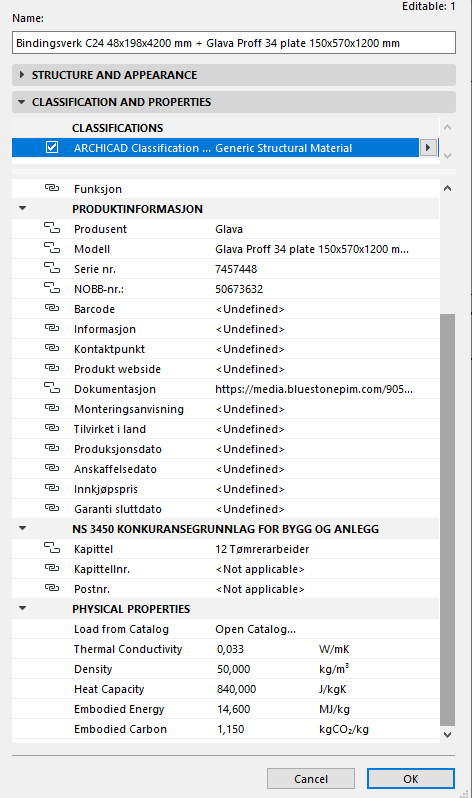The image size is (472, 798).
Task: Click the properties list scrollbar thumb
Action: tap(448, 520)
